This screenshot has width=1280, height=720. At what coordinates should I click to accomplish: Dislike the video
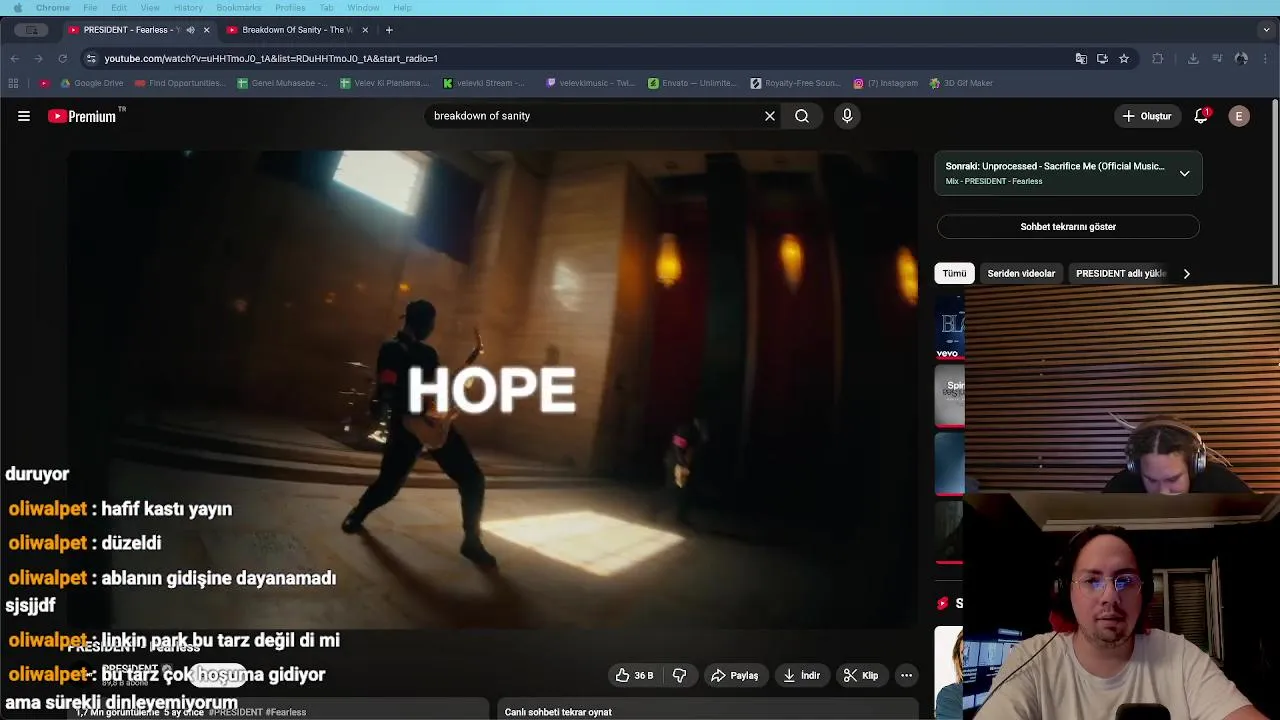679,676
